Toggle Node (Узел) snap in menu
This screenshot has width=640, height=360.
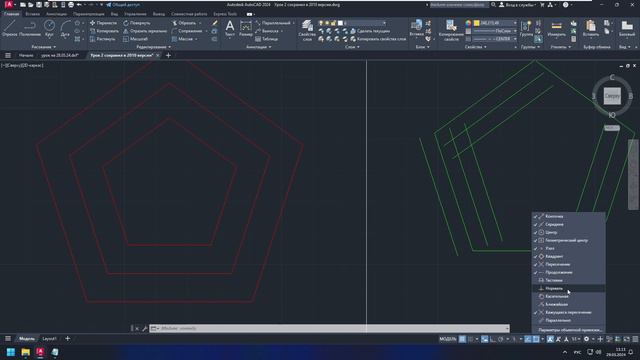[x=569, y=248]
